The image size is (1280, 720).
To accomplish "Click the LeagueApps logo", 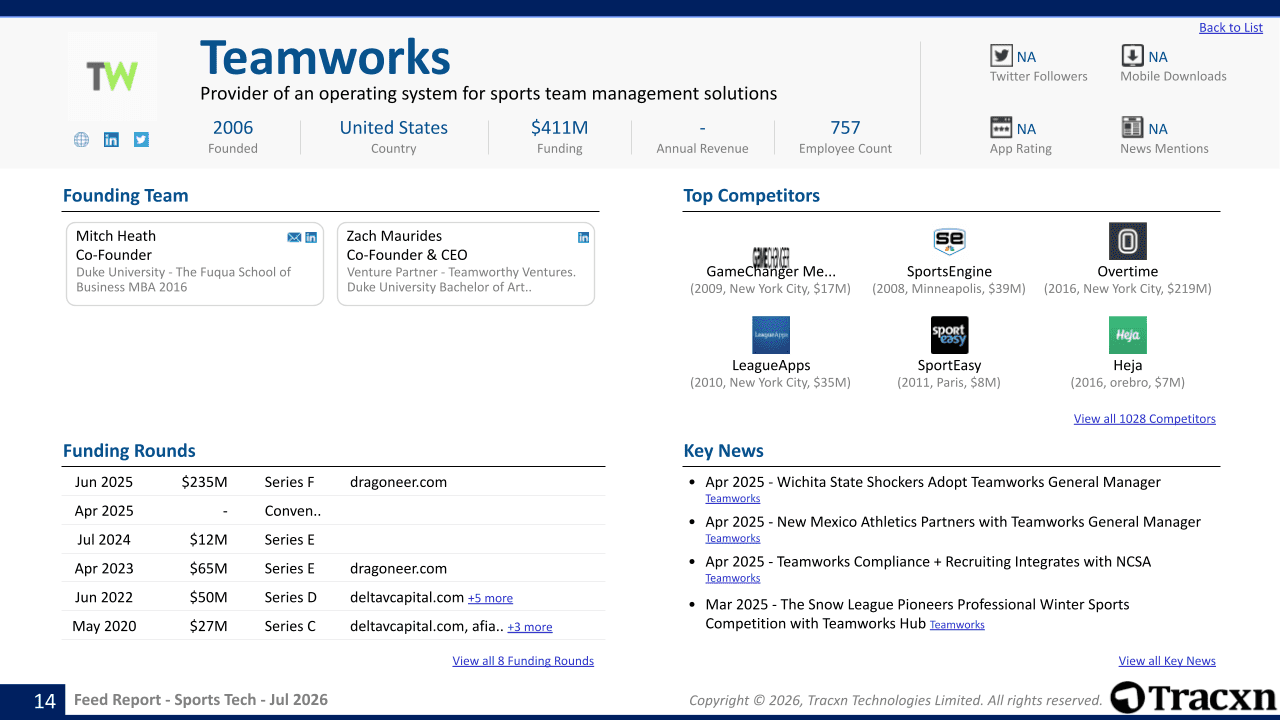I will [771, 335].
